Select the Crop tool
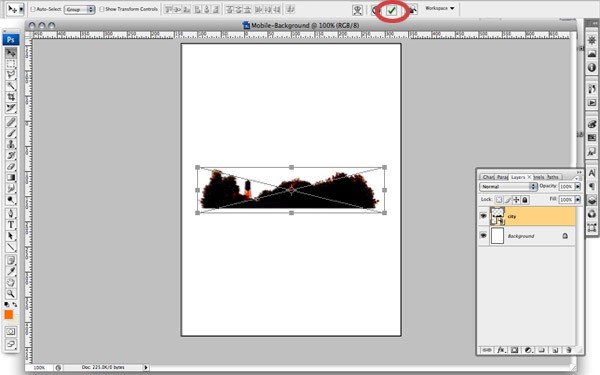 click(x=11, y=97)
